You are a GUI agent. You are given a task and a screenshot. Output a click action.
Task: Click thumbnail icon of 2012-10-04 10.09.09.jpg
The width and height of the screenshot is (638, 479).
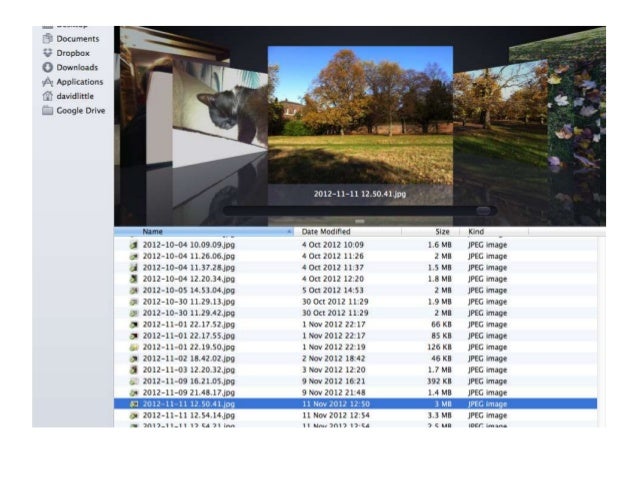click(x=134, y=245)
